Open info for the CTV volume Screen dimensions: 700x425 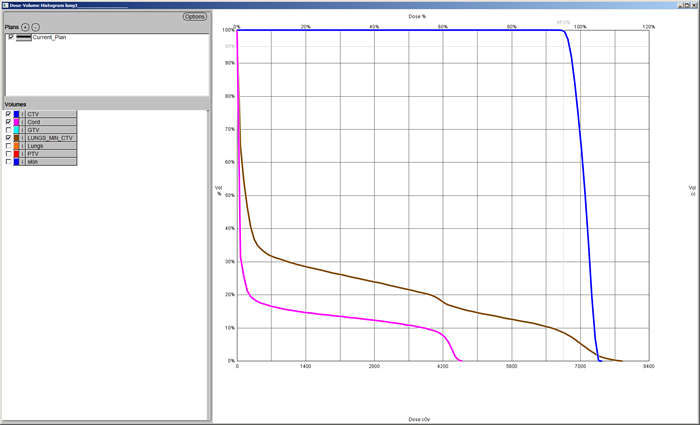tap(23, 115)
